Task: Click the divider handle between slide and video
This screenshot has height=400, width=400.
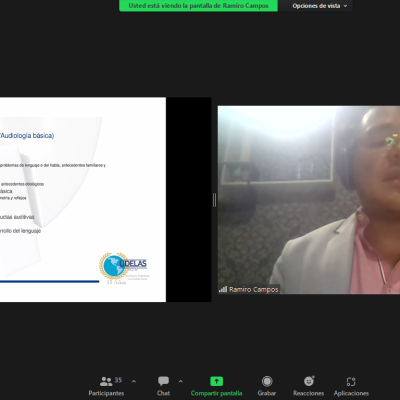Action: pyautogui.click(x=214, y=200)
